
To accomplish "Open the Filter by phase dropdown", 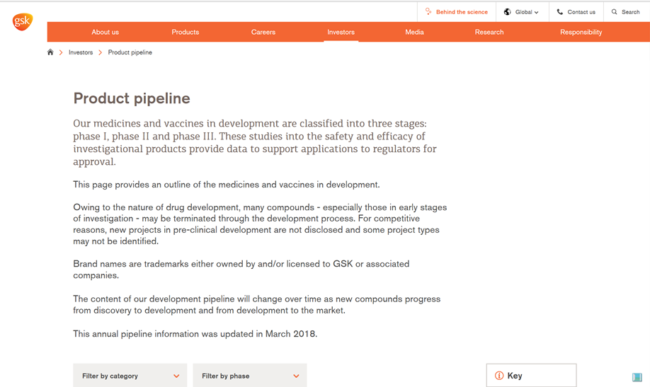I will pyautogui.click(x=250, y=375).
